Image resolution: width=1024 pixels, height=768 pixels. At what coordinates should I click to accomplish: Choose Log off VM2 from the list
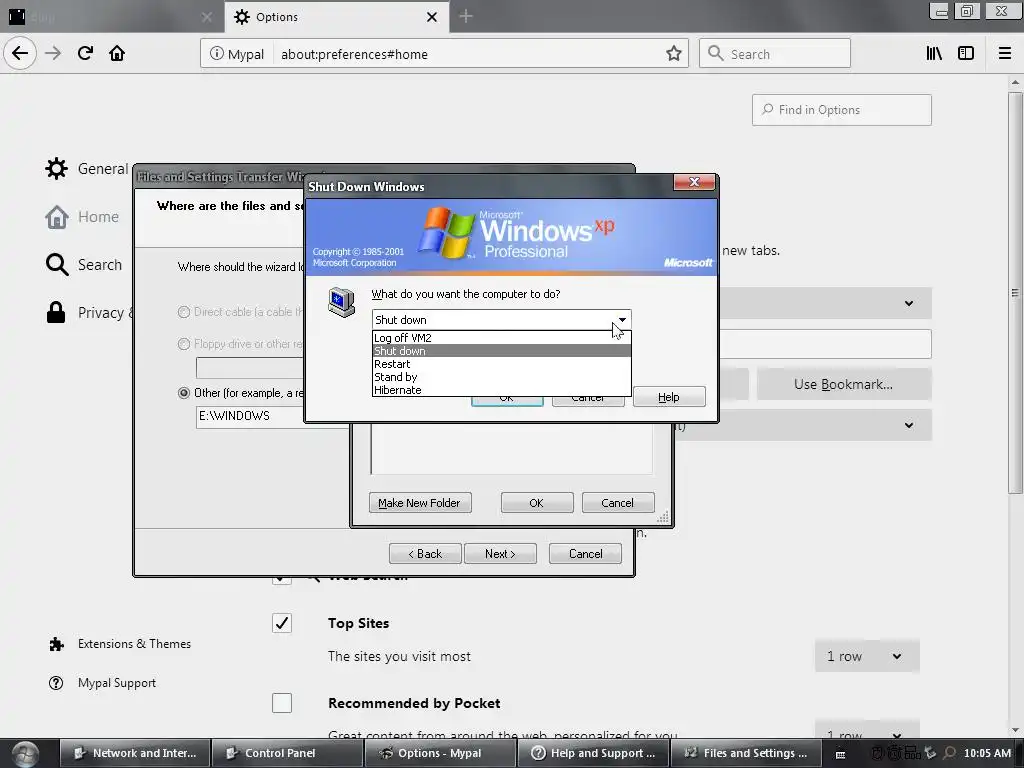[x=502, y=338]
